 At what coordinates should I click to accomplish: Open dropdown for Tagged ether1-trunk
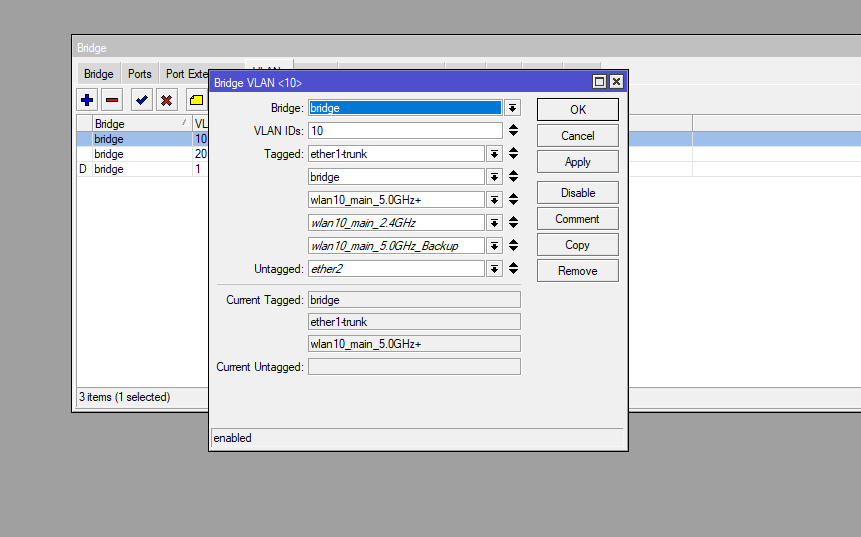coord(494,154)
